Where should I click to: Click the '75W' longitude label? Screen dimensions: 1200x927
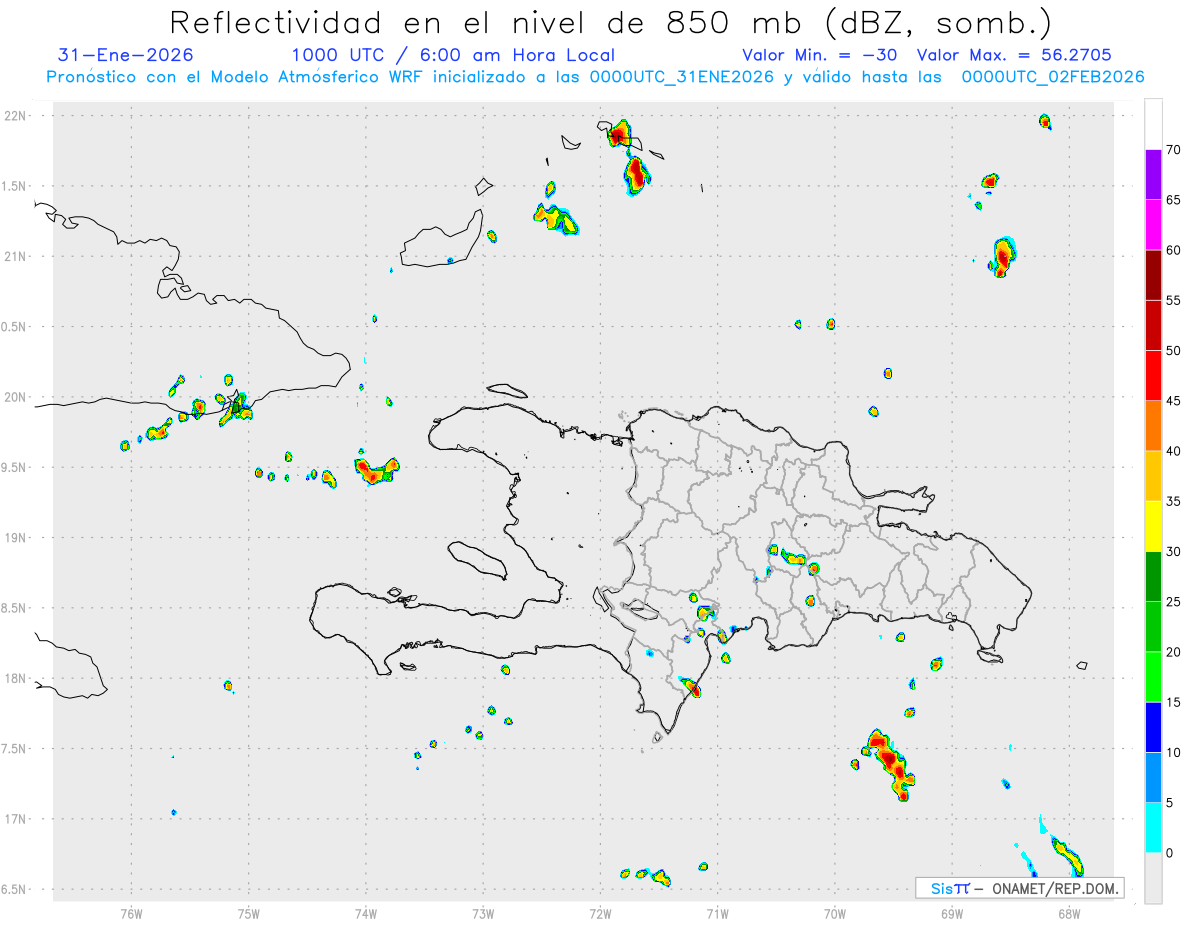(249, 914)
